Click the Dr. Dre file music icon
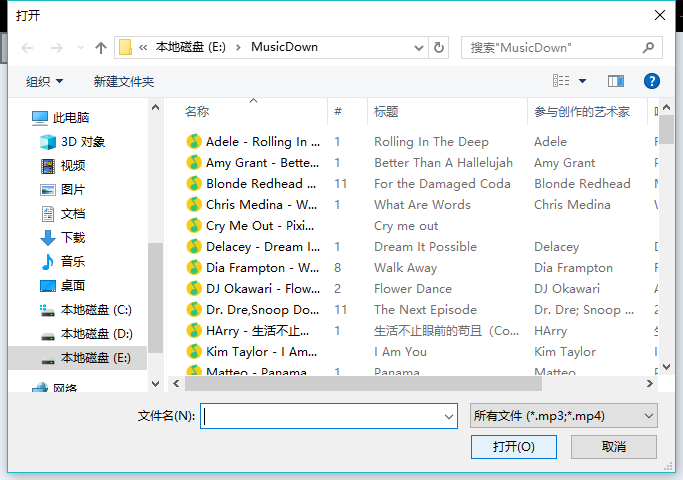Screen dimensions: 683x480 [x=194, y=310]
